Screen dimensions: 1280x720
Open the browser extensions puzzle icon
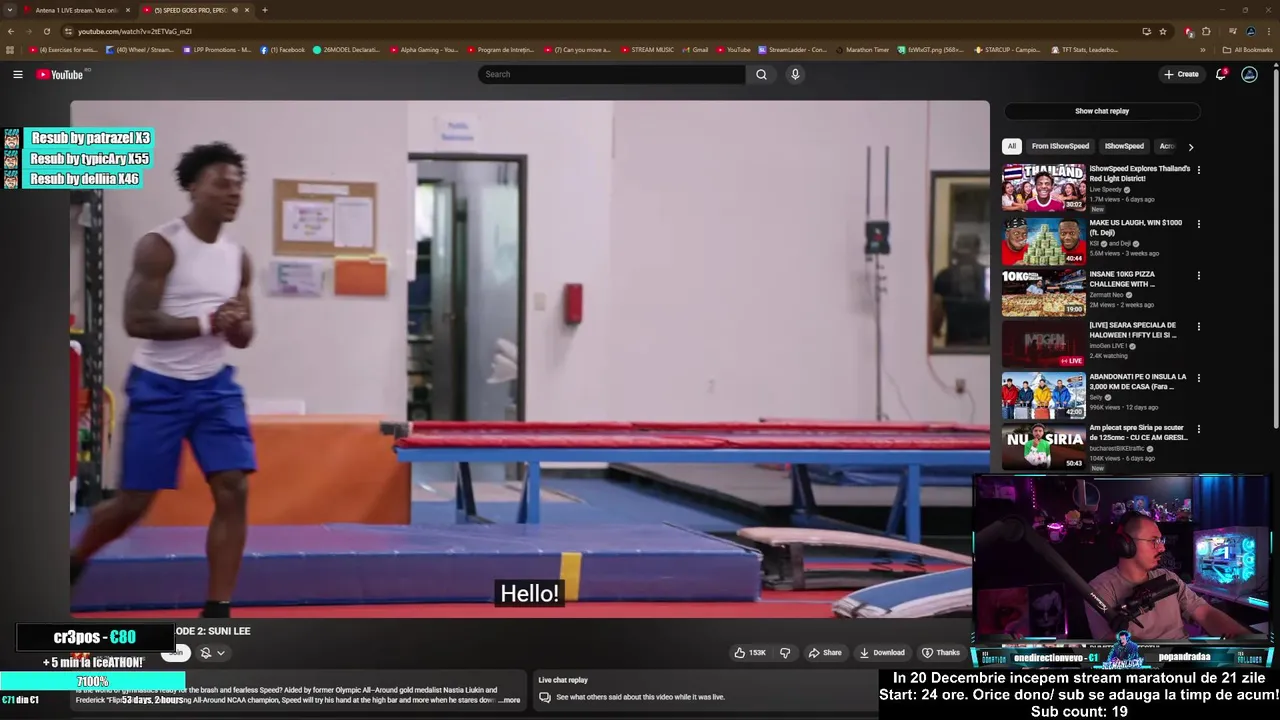(x=1206, y=31)
